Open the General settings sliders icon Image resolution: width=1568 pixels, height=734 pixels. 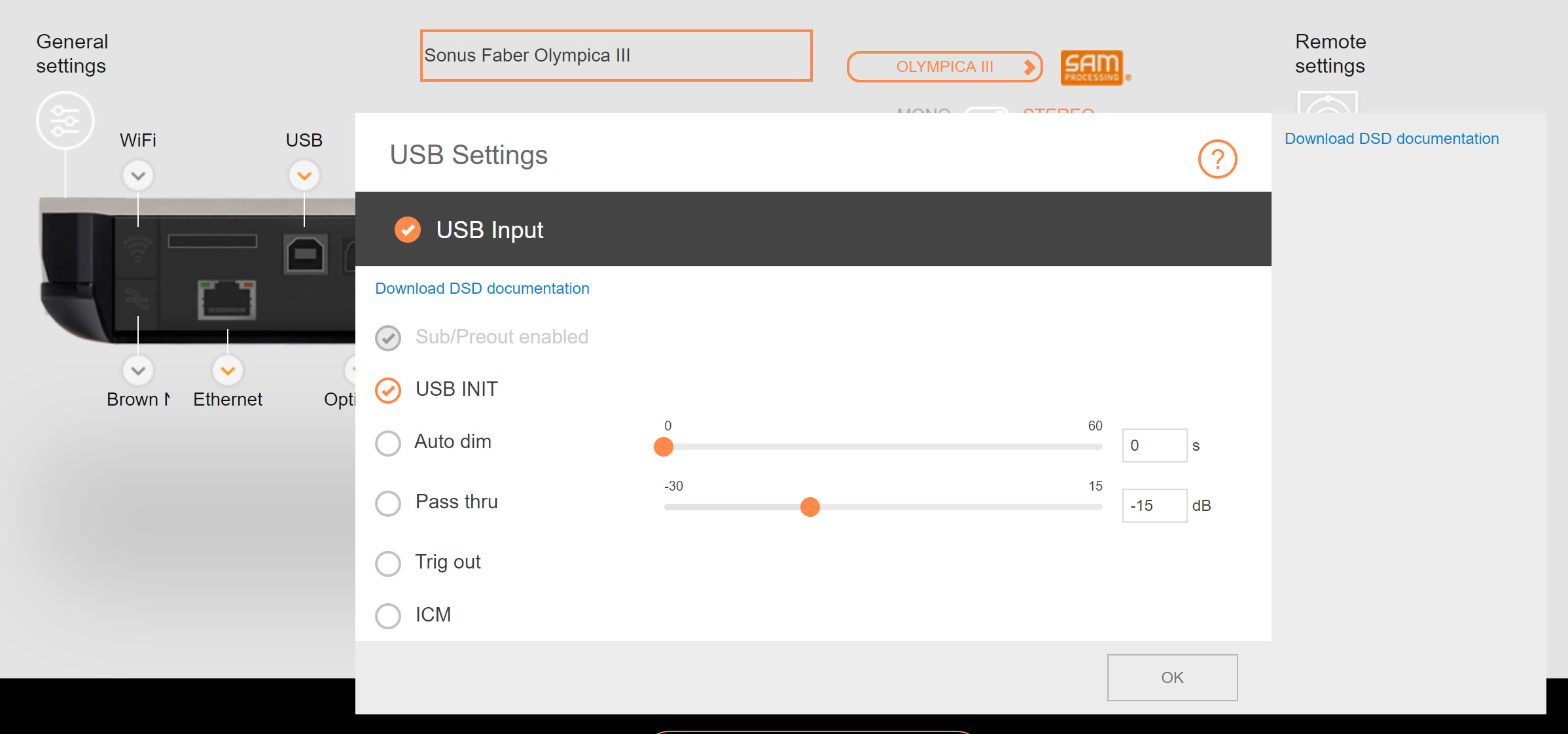click(65, 120)
